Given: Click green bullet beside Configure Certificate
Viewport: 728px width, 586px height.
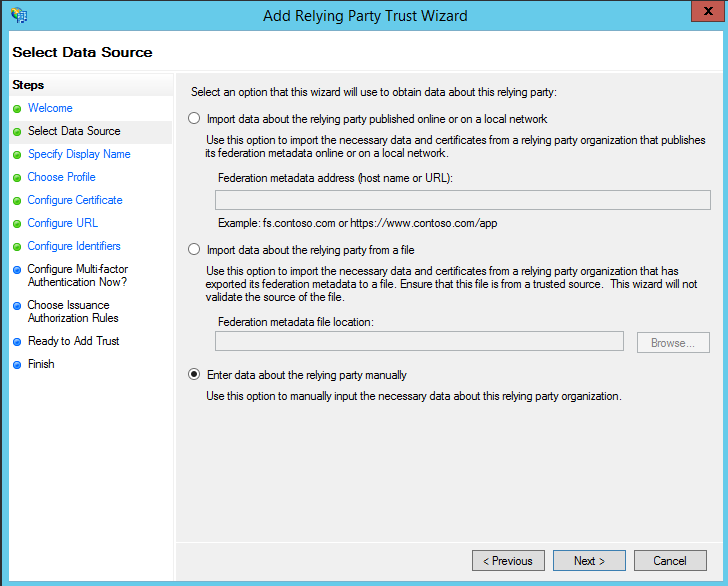Looking at the screenshot, I should (17, 201).
